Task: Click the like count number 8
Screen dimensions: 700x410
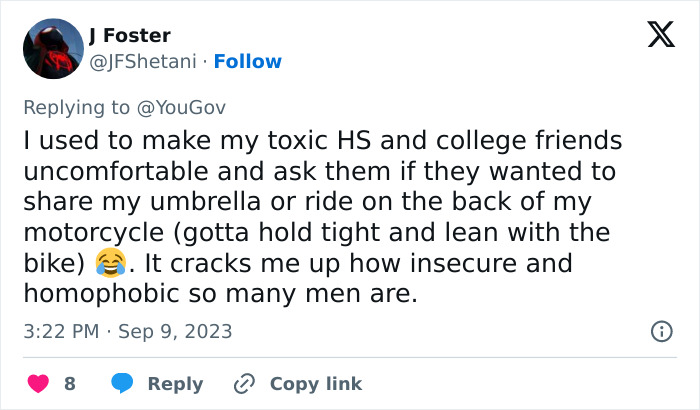Action: (x=70, y=384)
